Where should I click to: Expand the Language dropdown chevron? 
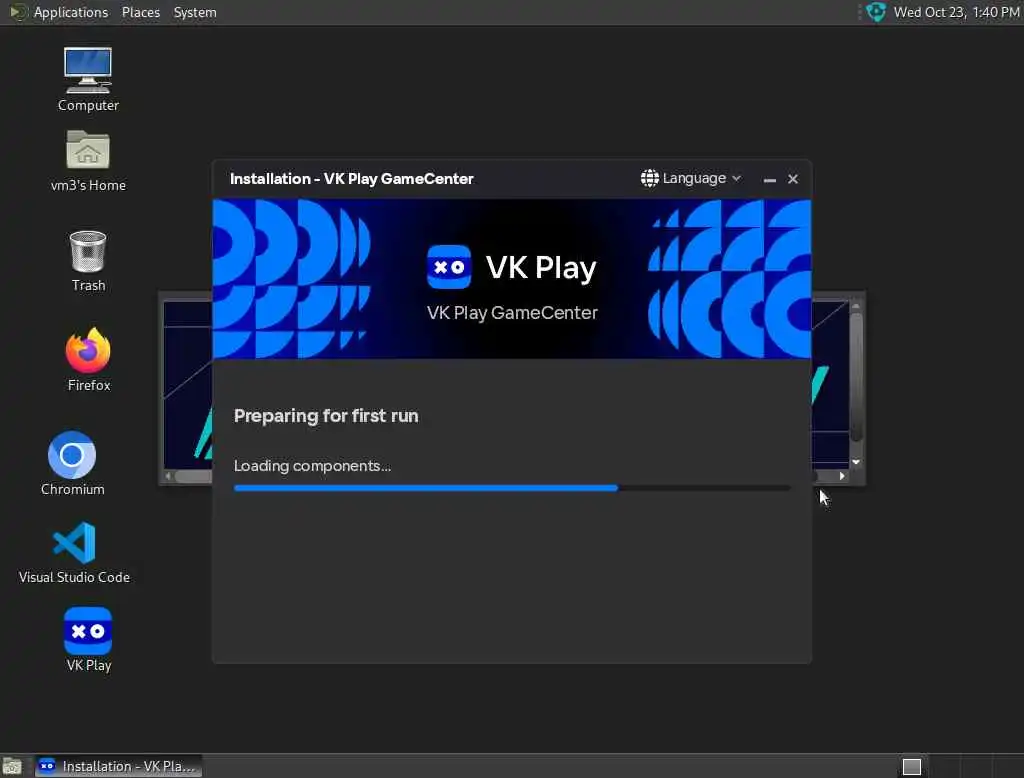tap(737, 178)
